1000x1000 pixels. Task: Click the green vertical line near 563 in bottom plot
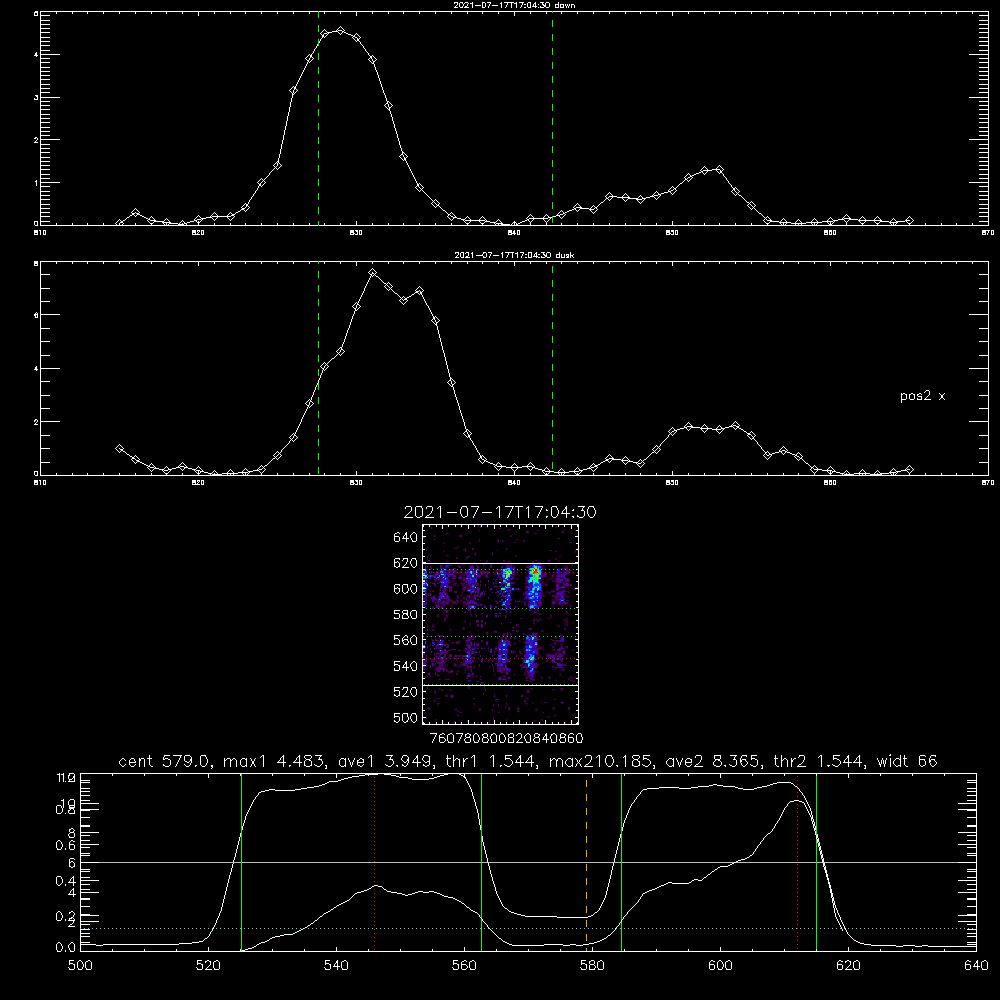tap(482, 861)
